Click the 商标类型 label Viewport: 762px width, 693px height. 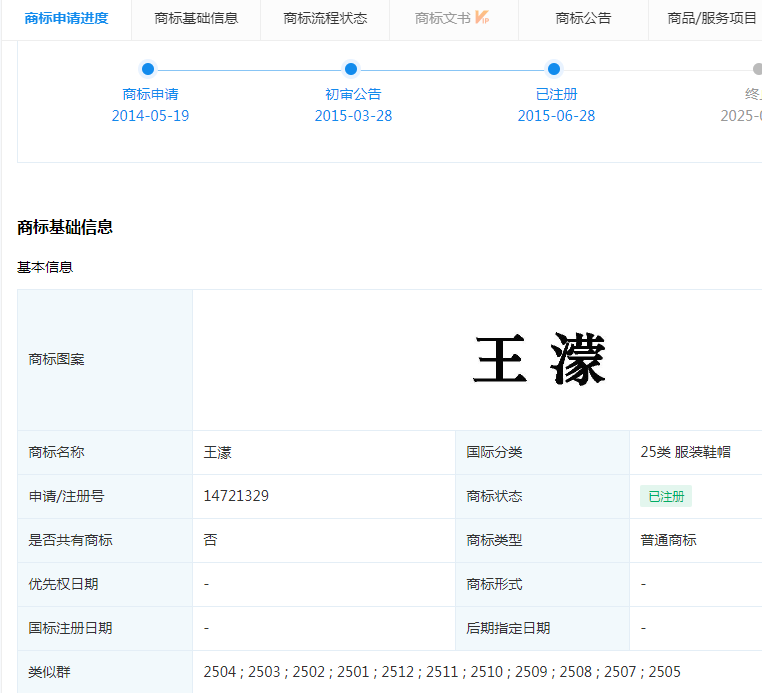click(x=494, y=540)
